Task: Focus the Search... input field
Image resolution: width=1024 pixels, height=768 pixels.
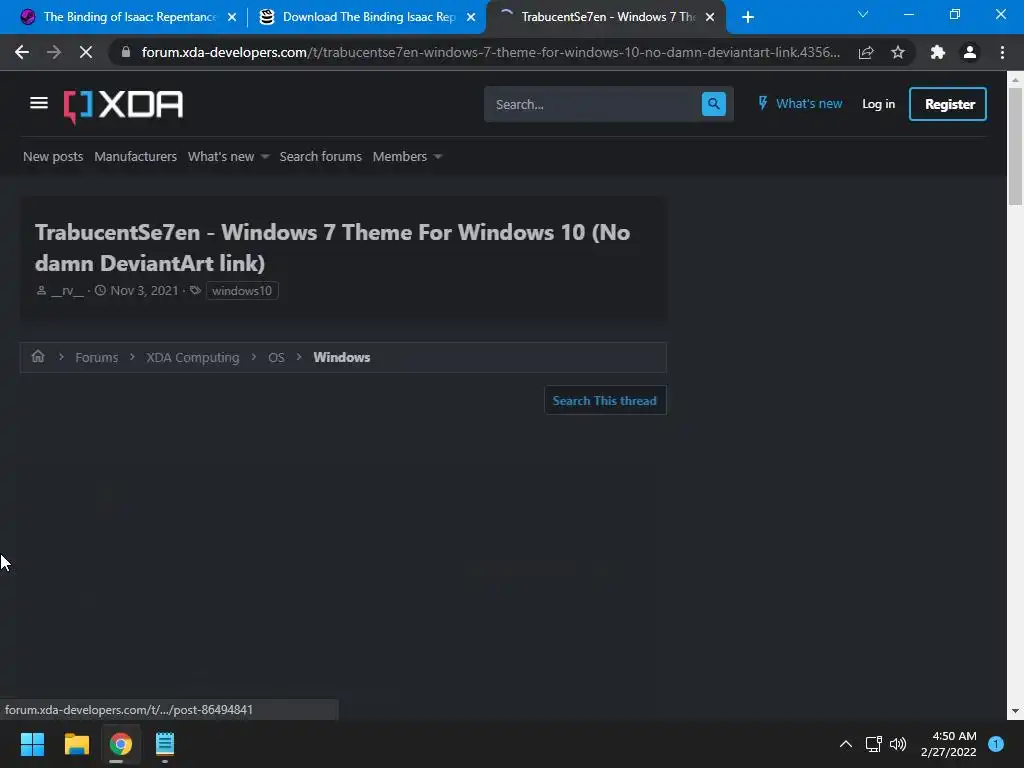Action: [593, 104]
